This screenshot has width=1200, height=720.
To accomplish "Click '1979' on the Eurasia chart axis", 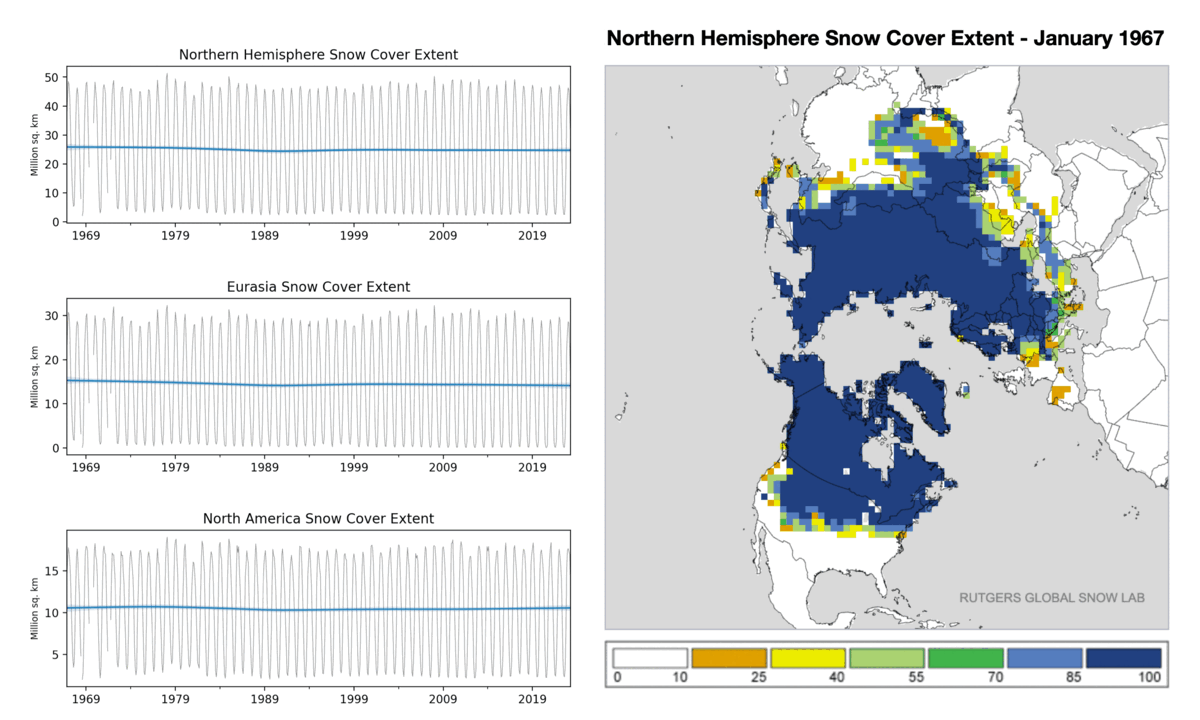I will click(175, 467).
